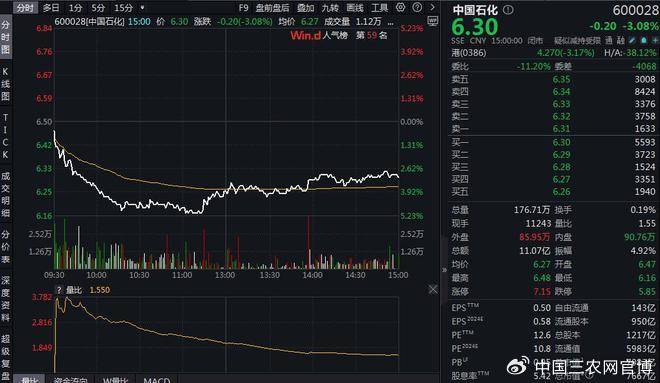Switch to 15分 chart period
The width and height of the screenshot is (660, 383).
click(123, 8)
